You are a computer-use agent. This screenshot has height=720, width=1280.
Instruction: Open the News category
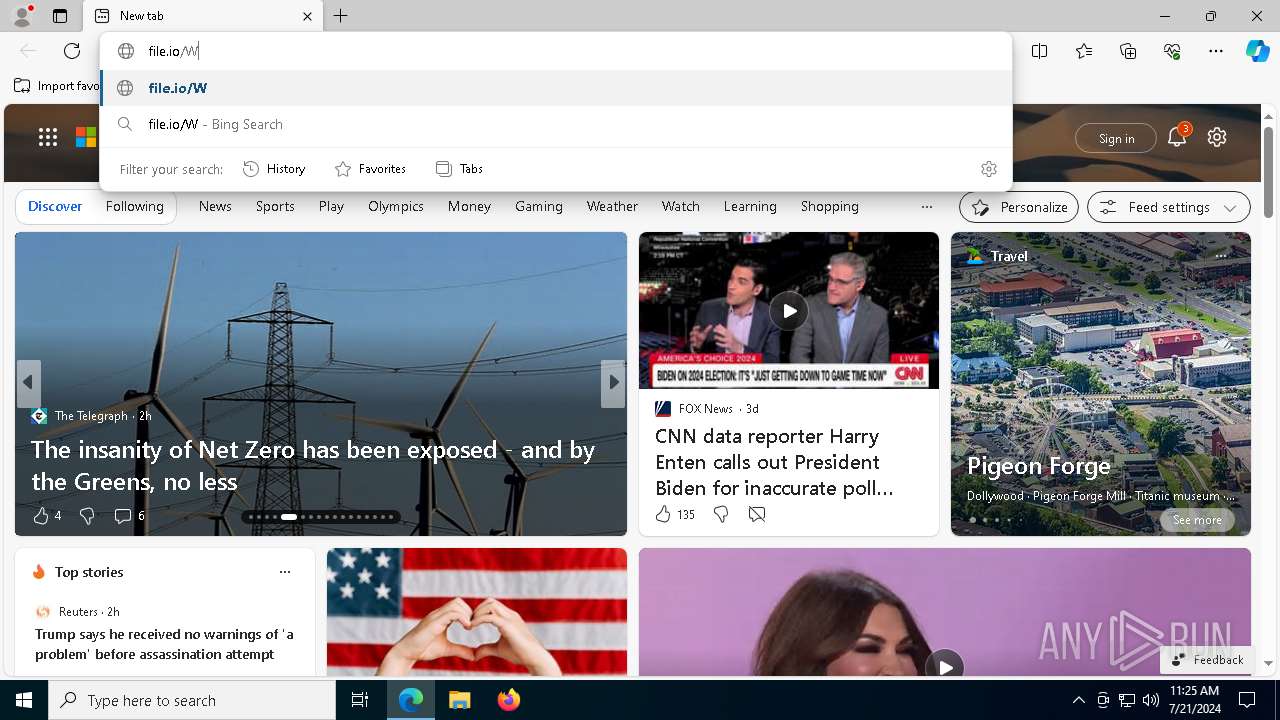[x=215, y=206]
